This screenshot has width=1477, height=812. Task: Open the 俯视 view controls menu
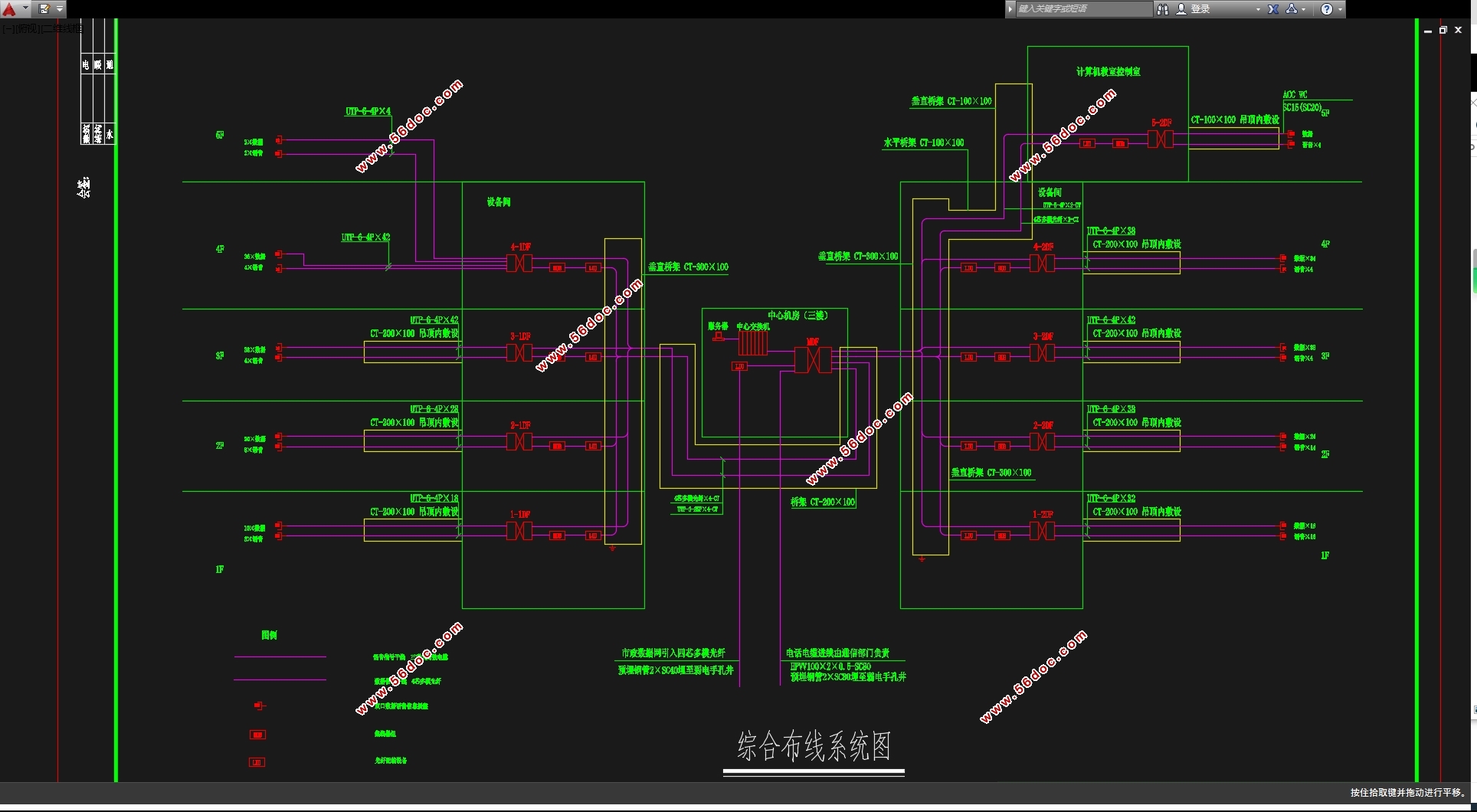pyautogui.click(x=27, y=28)
